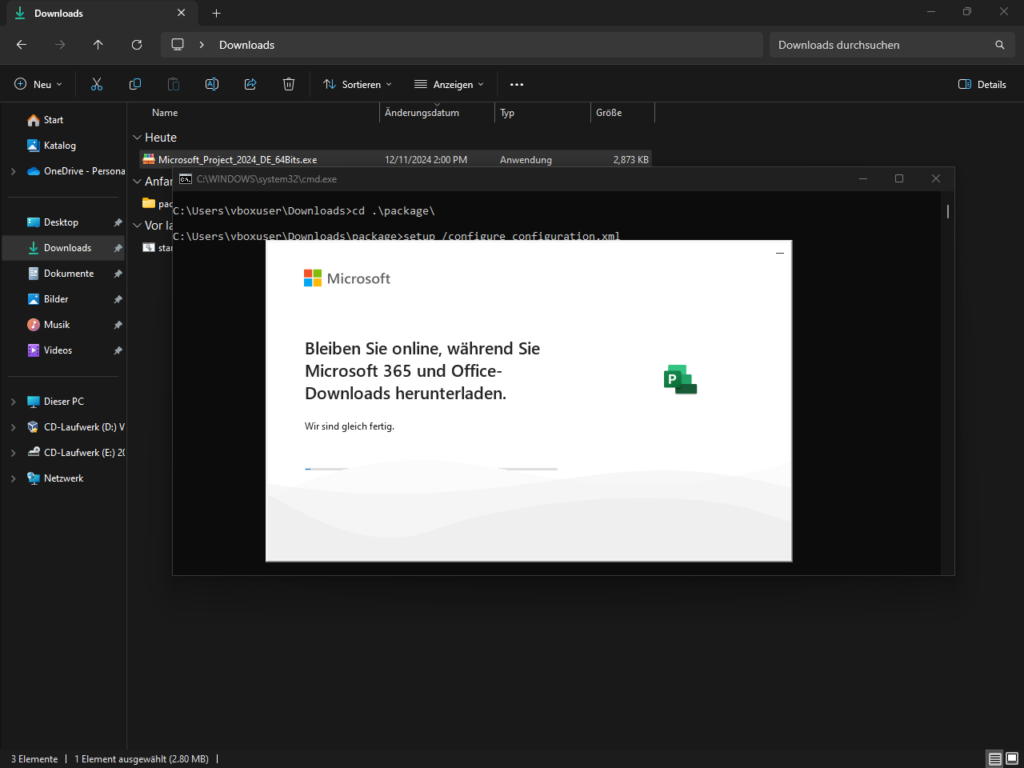
Task: Click the Rename icon in toolbar
Action: [212, 84]
